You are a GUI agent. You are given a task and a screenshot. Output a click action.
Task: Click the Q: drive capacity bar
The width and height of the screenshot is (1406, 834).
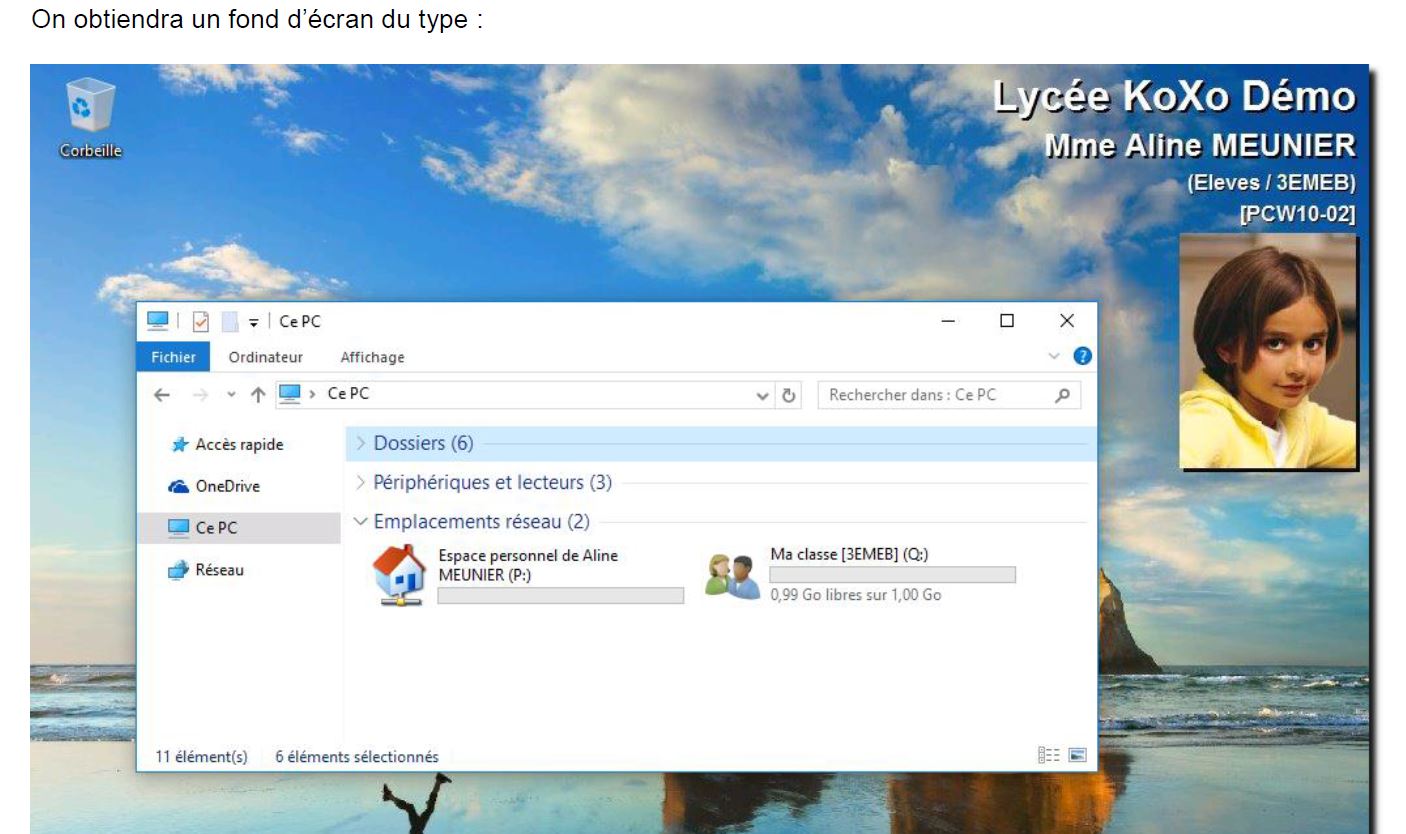[x=892, y=575]
